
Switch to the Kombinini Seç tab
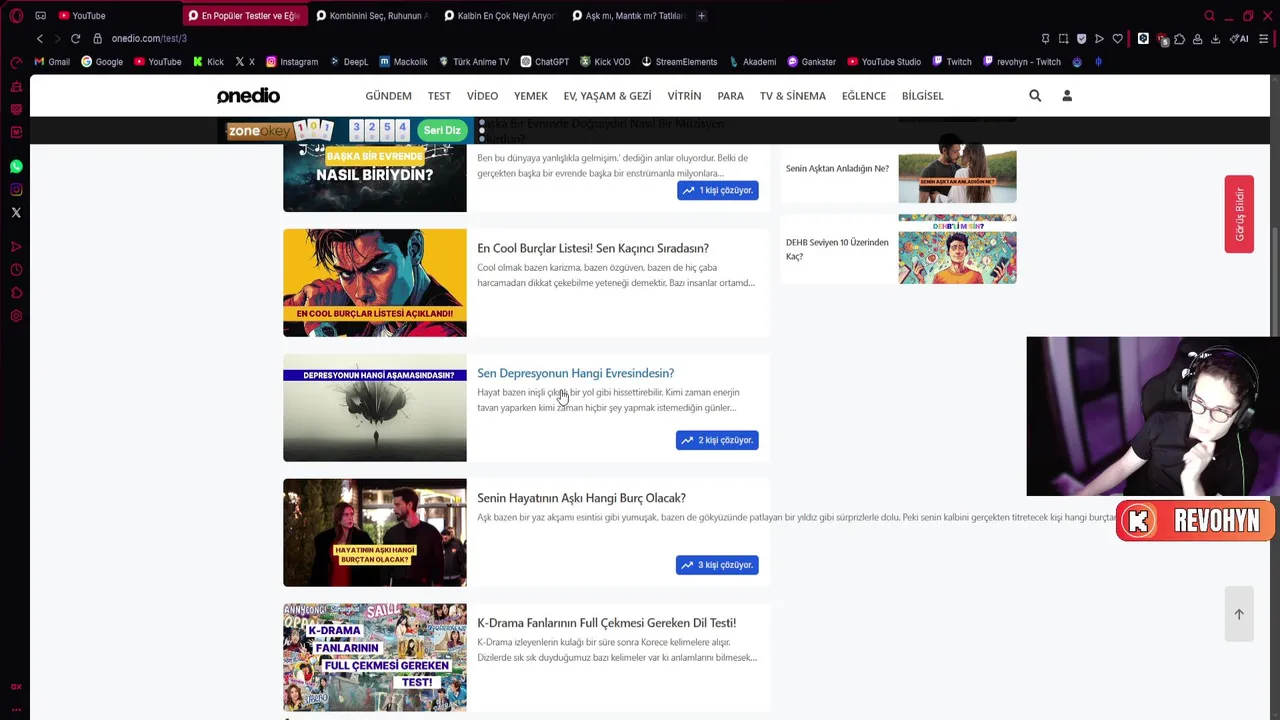pos(371,16)
